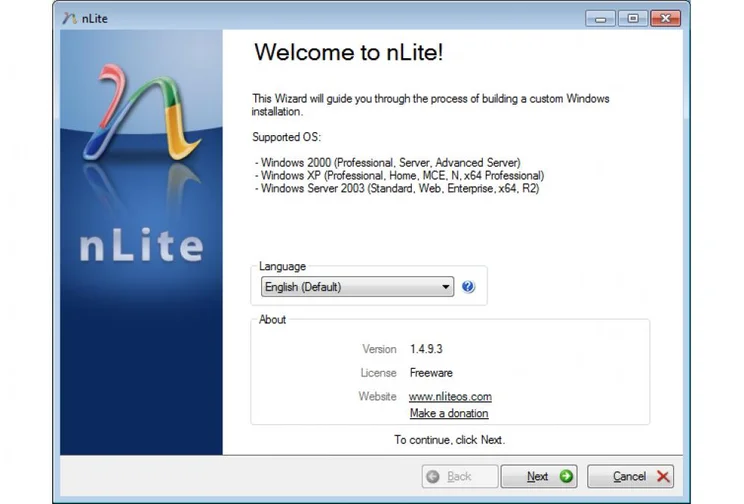Click the Freeware license text
Viewport: 744px width, 504px height.
pyautogui.click(x=431, y=373)
